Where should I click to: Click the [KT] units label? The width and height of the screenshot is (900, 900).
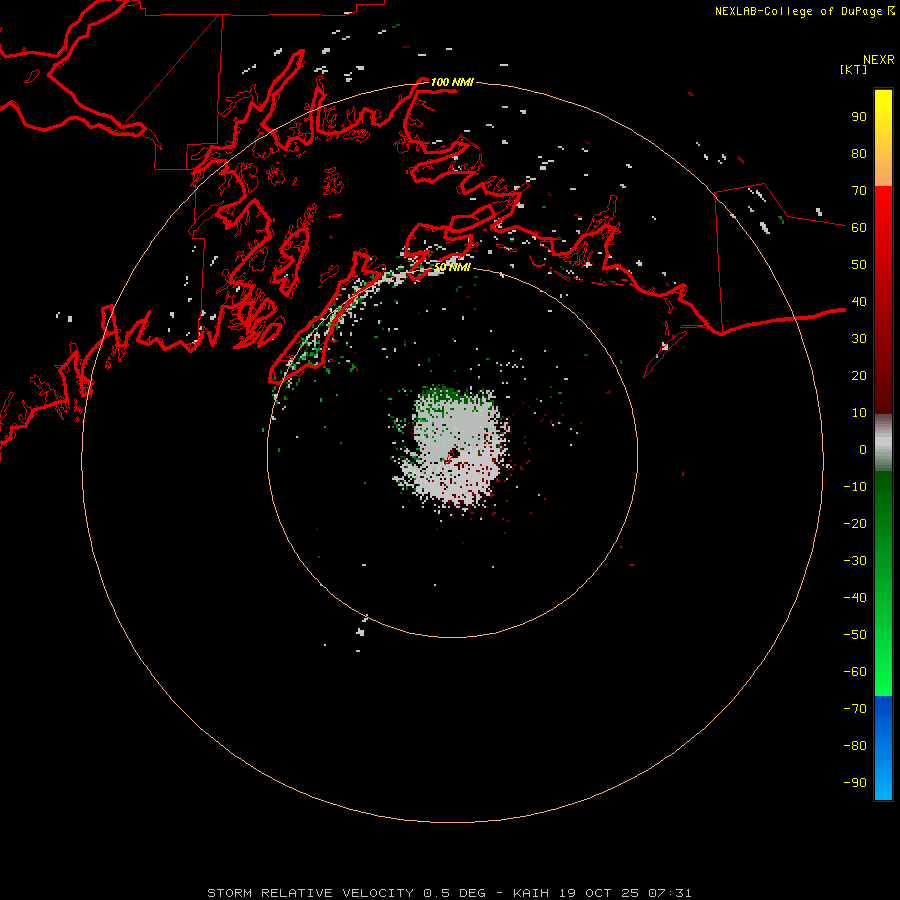click(853, 69)
